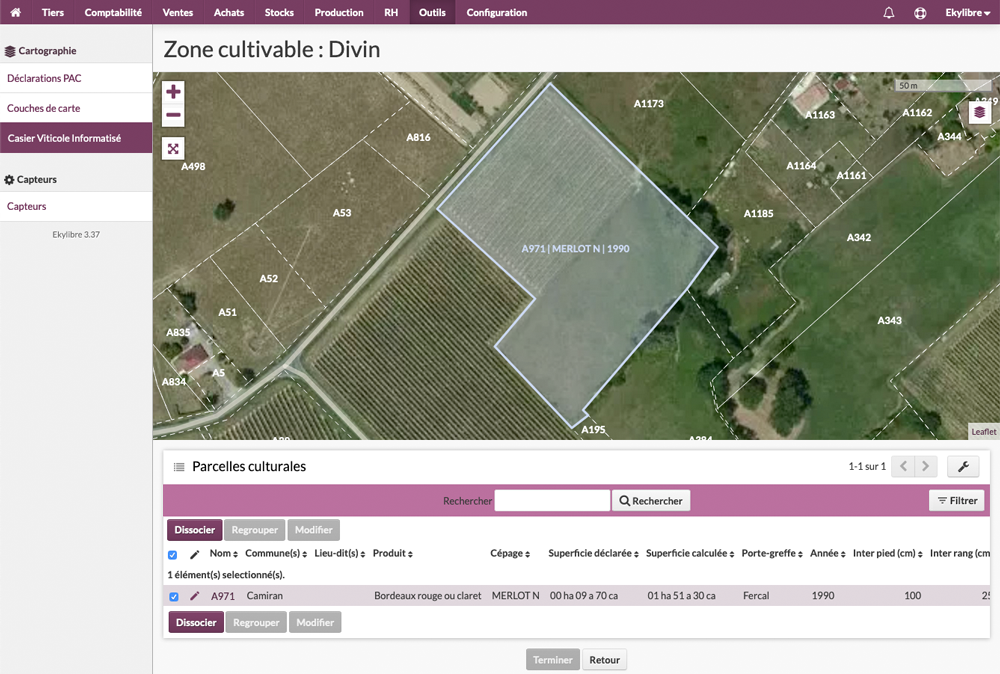The width and height of the screenshot is (1000, 674).
Task: Click the A971 name cell
Action: point(223,596)
